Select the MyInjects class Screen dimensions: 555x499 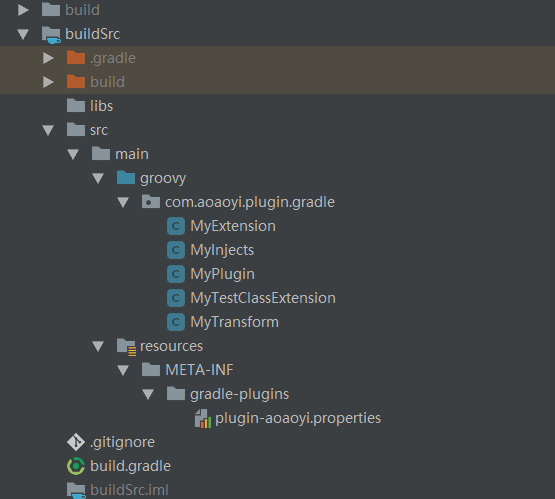point(222,250)
